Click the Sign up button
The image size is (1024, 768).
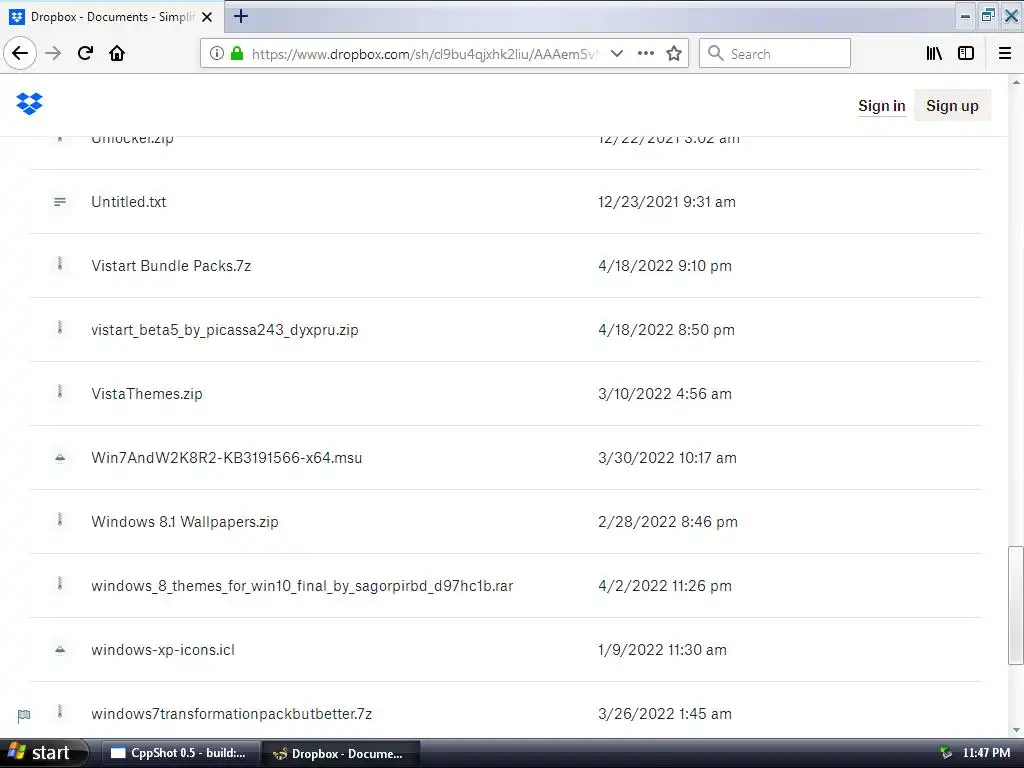point(952,106)
